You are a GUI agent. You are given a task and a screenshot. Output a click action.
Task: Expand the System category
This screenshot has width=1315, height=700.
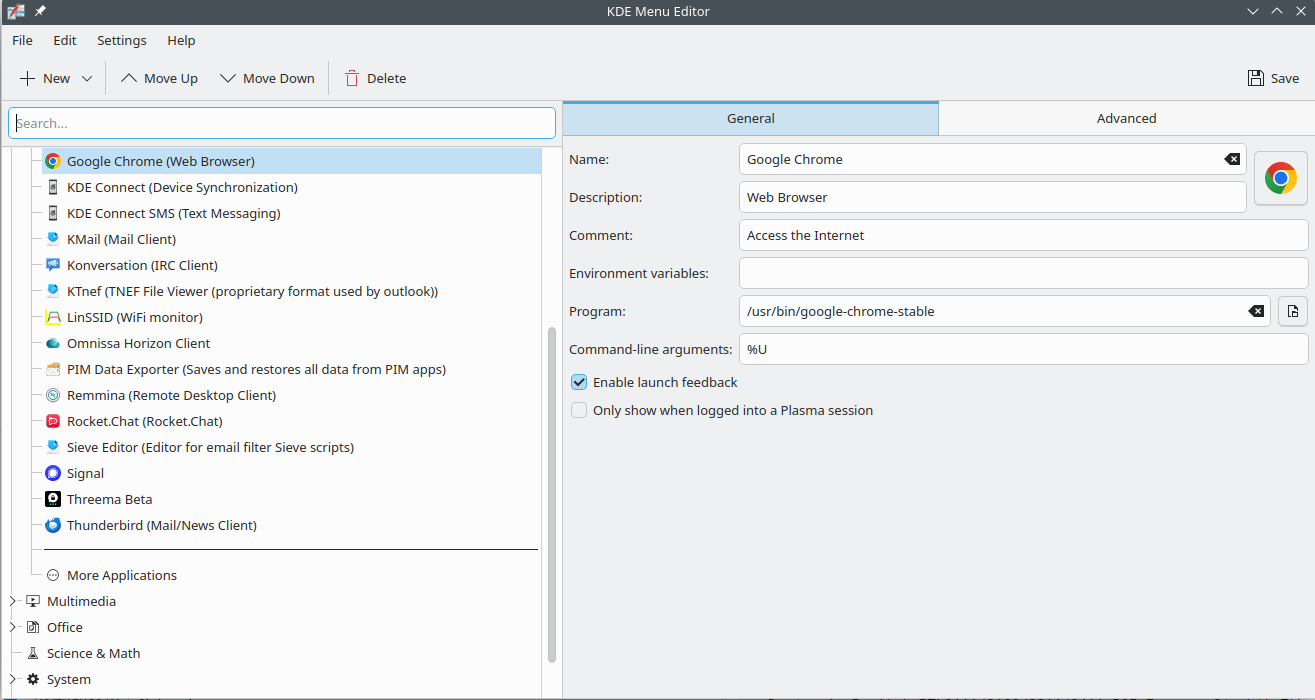point(13,679)
